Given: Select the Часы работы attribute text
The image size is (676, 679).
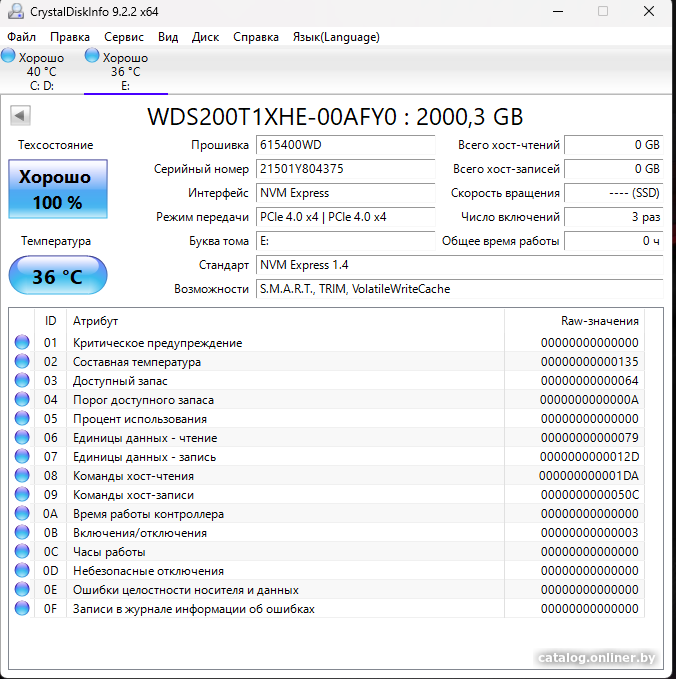Looking at the screenshot, I should point(109,552).
